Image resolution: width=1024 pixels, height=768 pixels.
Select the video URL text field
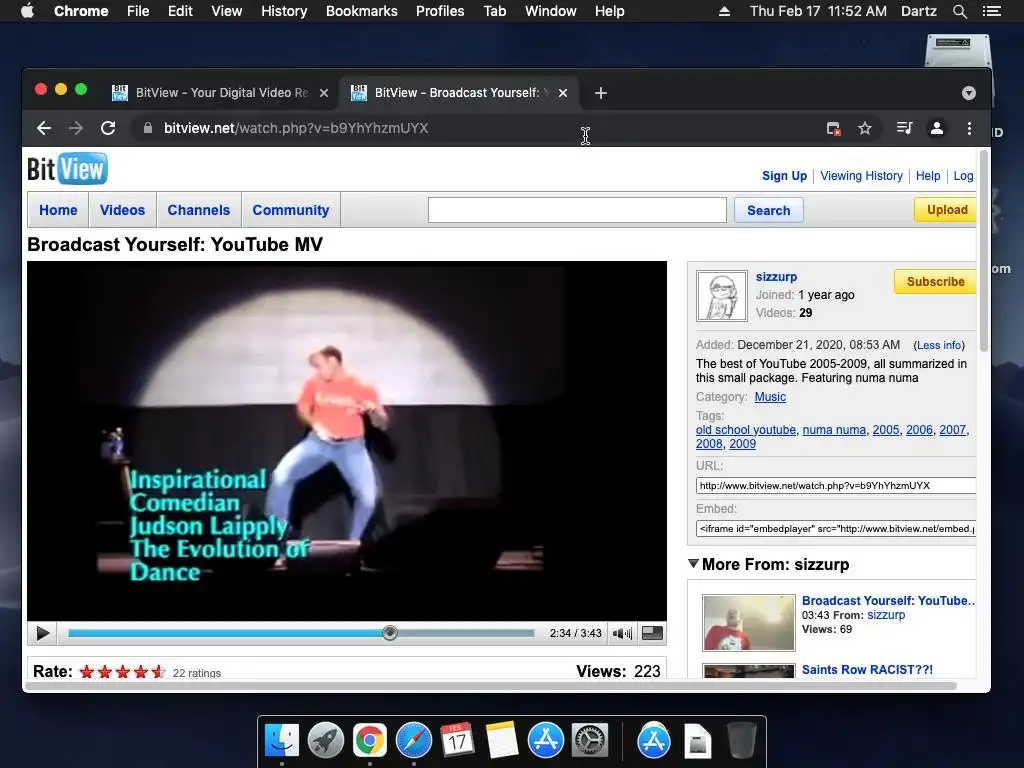point(836,485)
